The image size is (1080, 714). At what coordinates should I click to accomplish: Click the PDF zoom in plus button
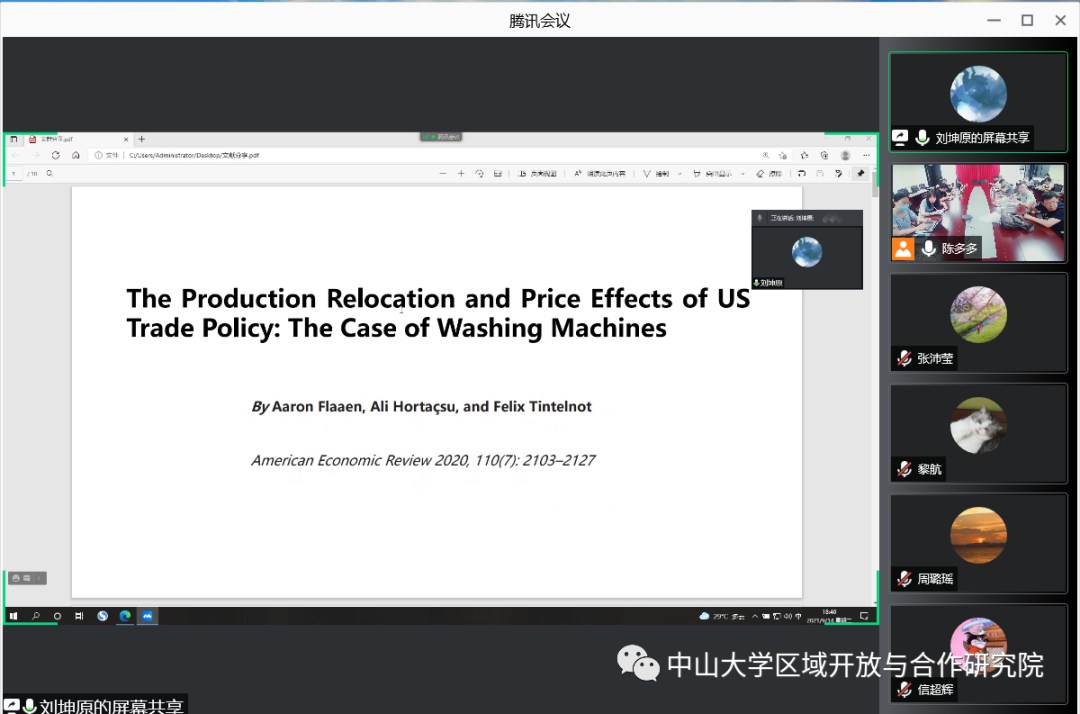coord(461,174)
